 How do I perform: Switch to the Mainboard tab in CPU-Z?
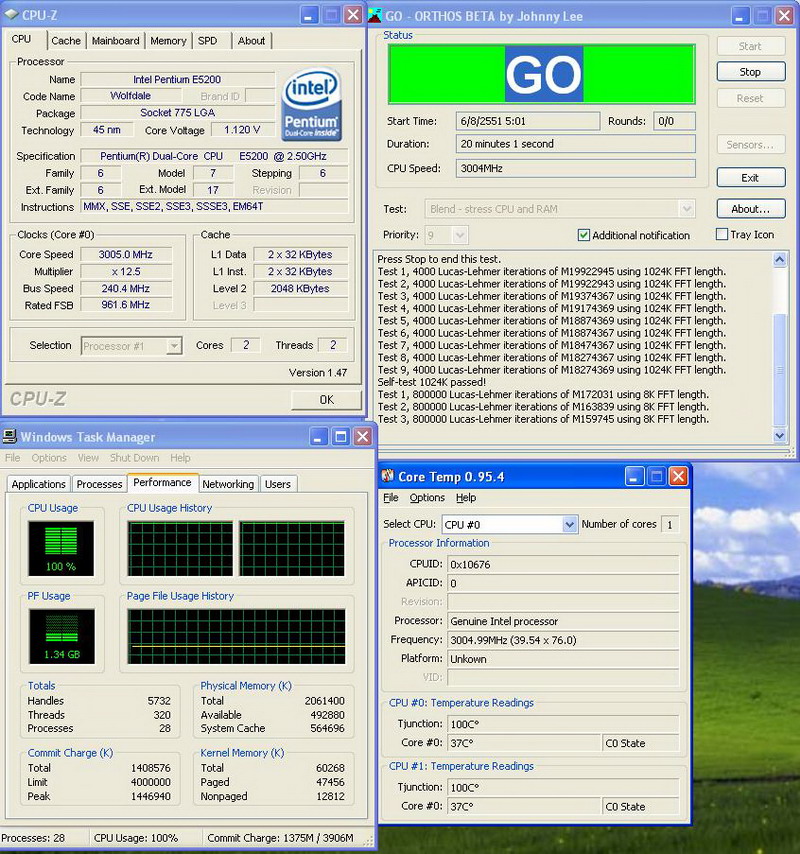click(x=115, y=41)
